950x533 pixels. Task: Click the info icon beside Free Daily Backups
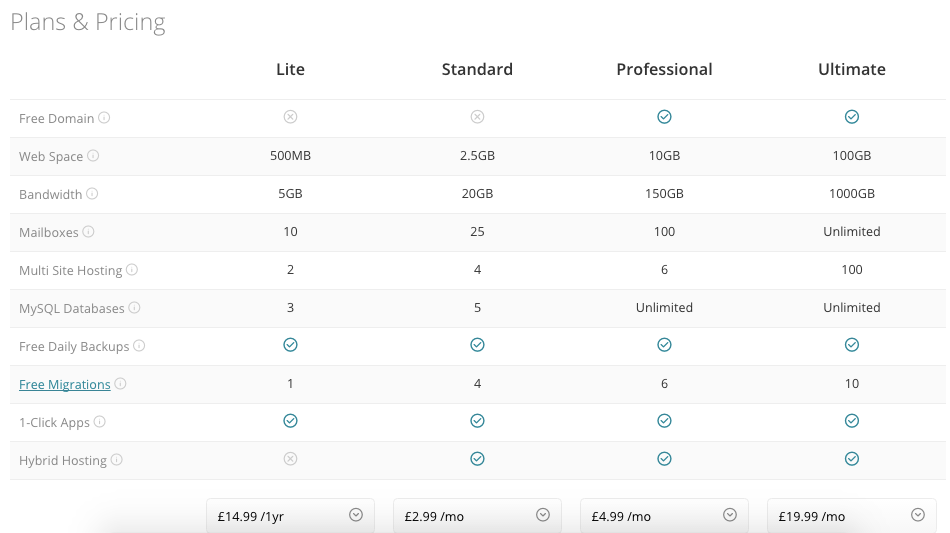click(x=139, y=346)
